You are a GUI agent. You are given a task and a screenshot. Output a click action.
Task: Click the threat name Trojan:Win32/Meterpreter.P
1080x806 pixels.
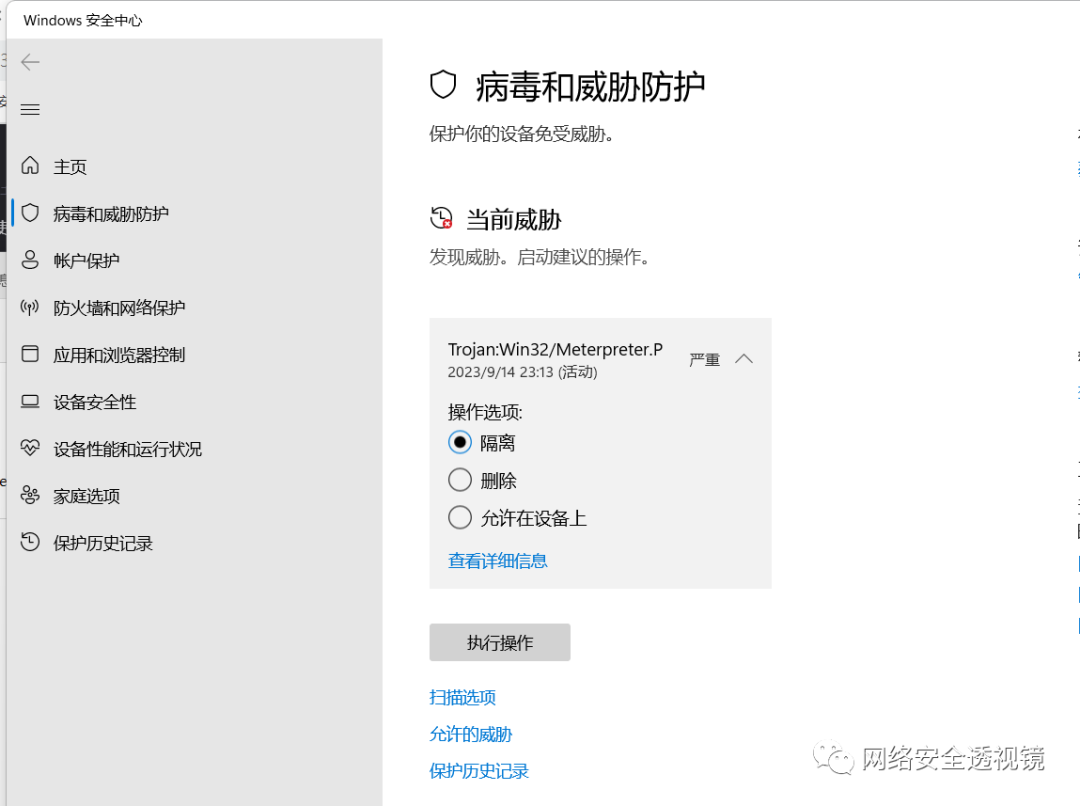pos(555,349)
